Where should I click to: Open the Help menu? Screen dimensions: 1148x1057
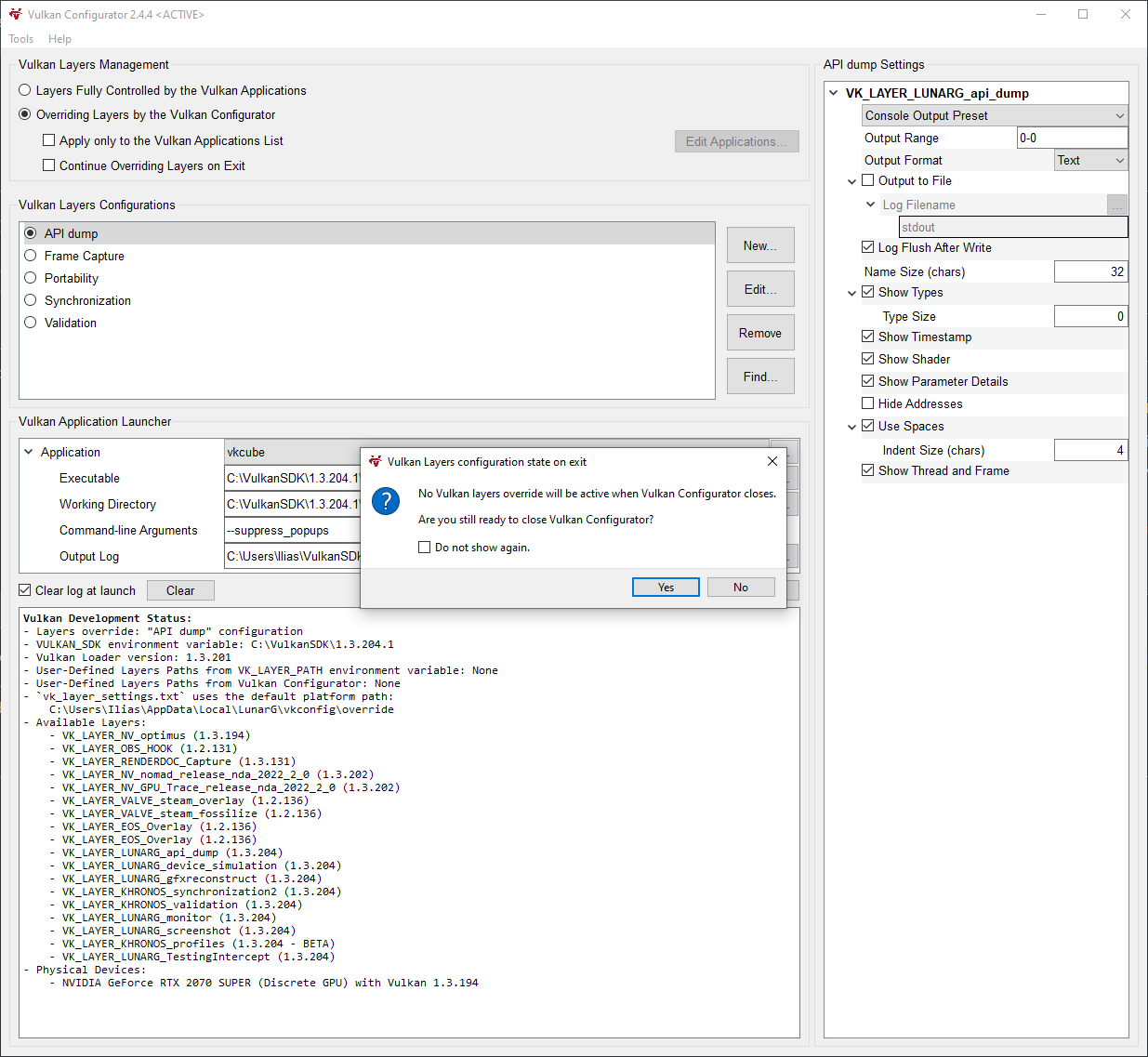[x=59, y=39]
